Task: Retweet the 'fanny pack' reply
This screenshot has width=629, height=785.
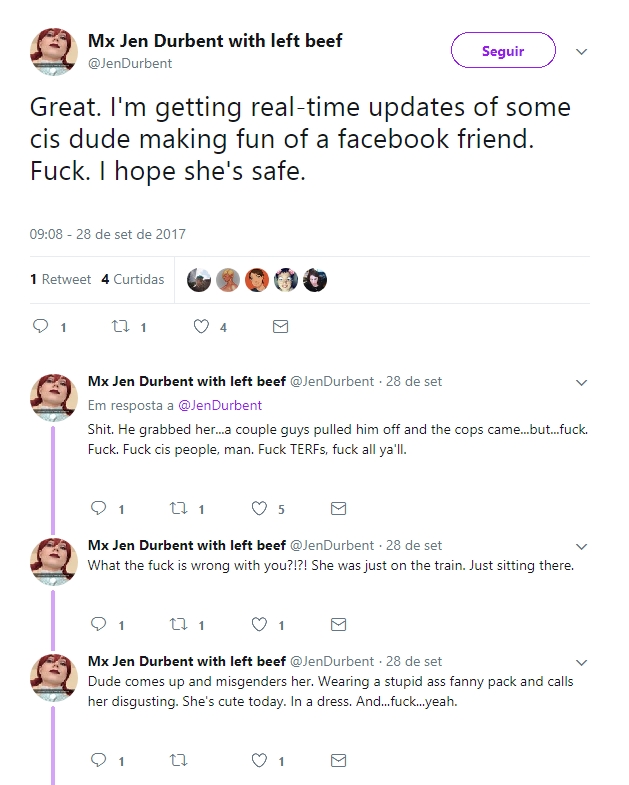Action: coord(178,760)
